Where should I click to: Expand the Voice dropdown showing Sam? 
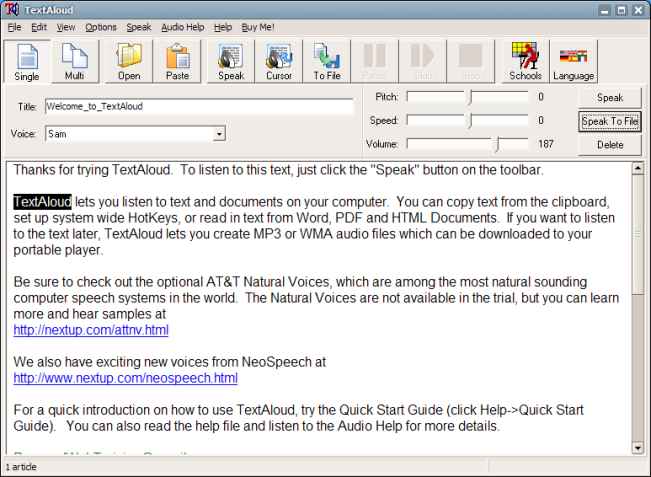(220, 132)
